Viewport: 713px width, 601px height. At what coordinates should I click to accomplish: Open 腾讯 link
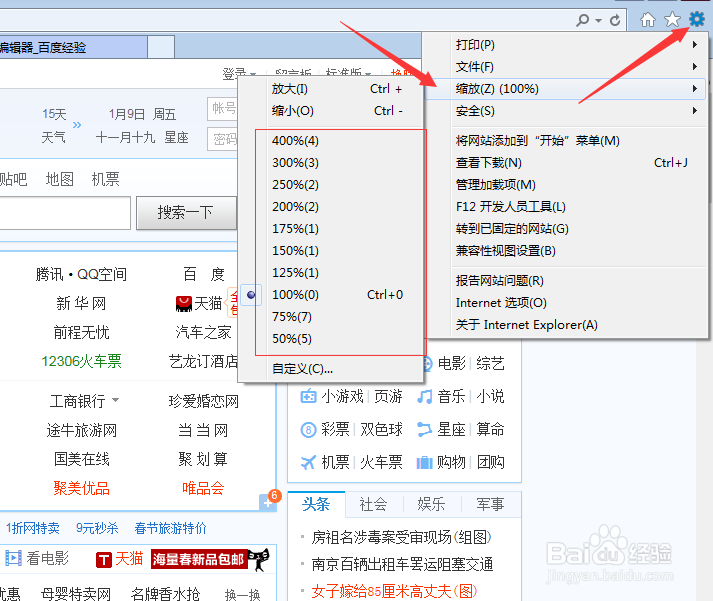coord(49,274)
